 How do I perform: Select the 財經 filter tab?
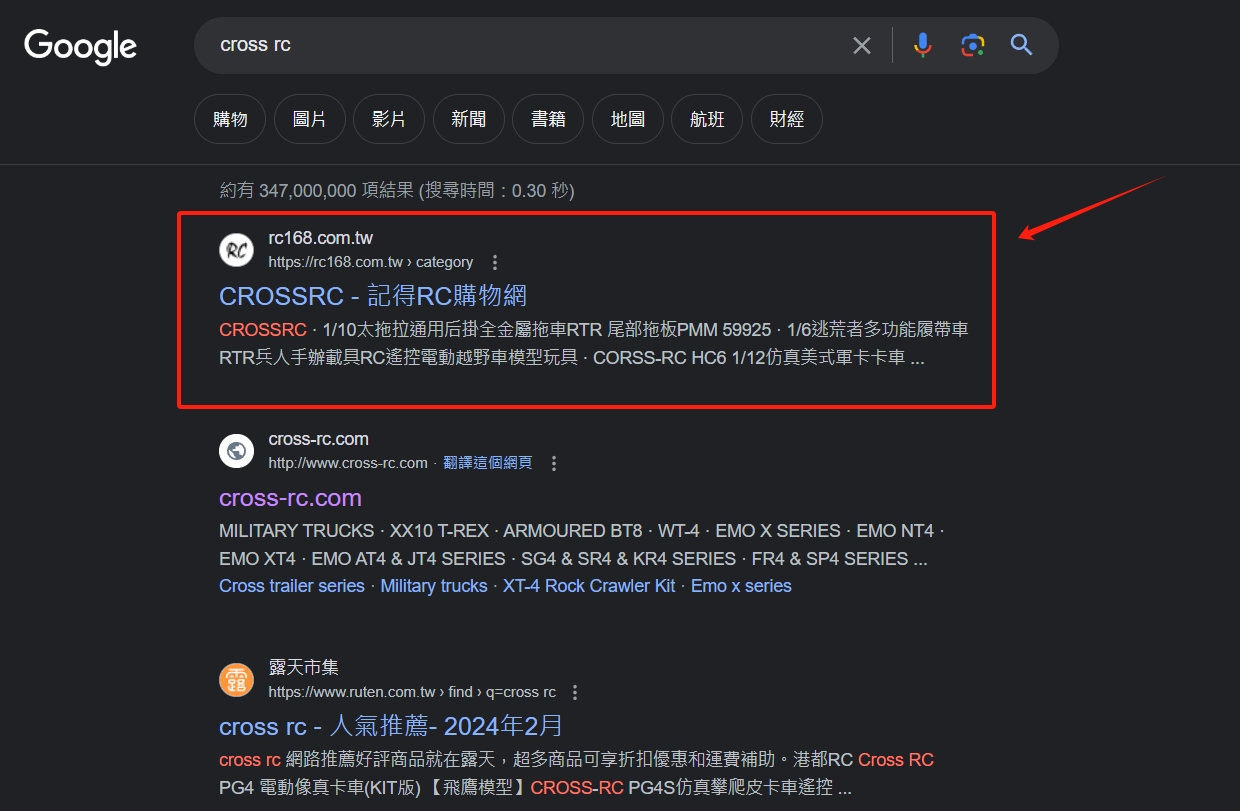(787, 119)
